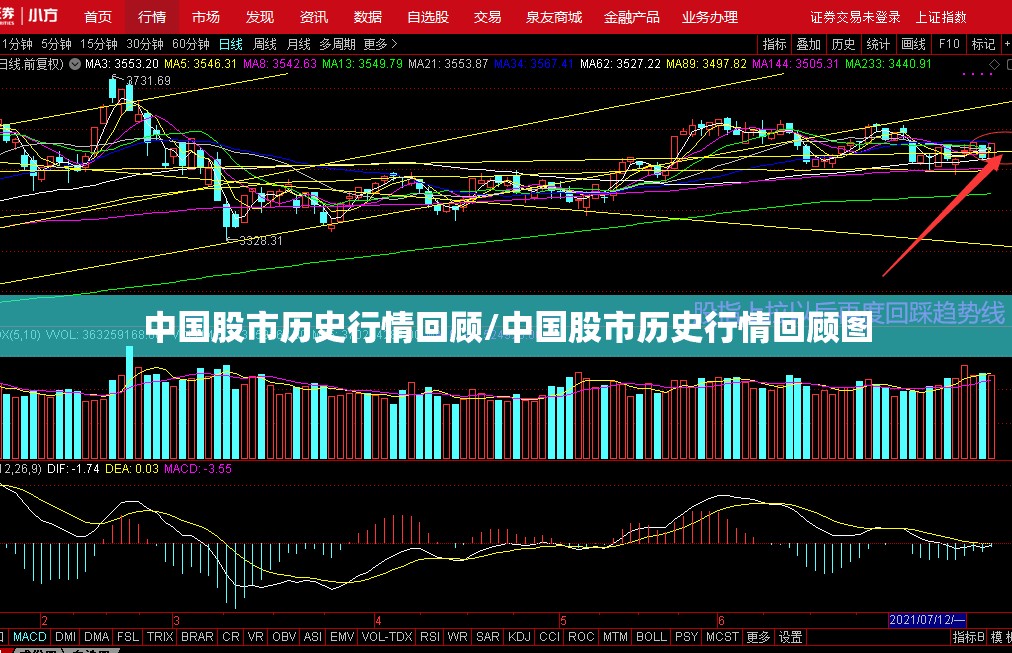Switch chart to 1分钟 period
The width and height of the screenshot is (1012, 653).
click(x=17, y=44)
